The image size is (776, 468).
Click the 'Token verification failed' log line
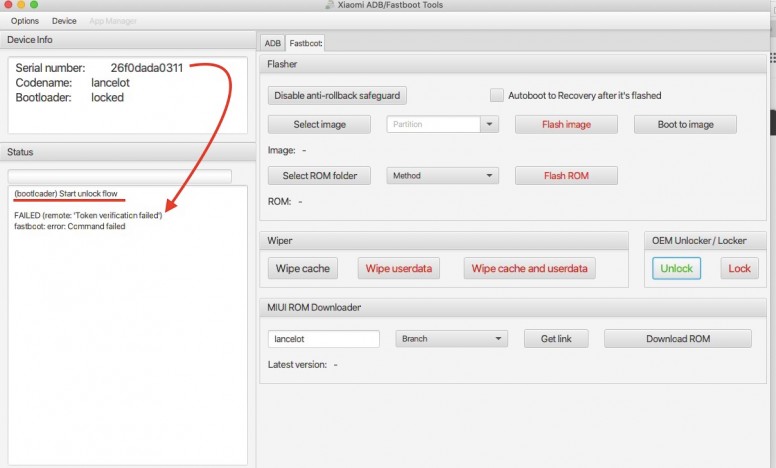pos(88,215)
